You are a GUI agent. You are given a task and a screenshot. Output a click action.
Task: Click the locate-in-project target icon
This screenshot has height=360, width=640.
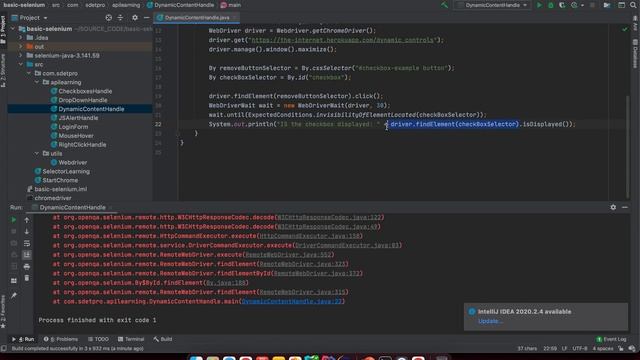pyautogui.click(x=109, y=18)
